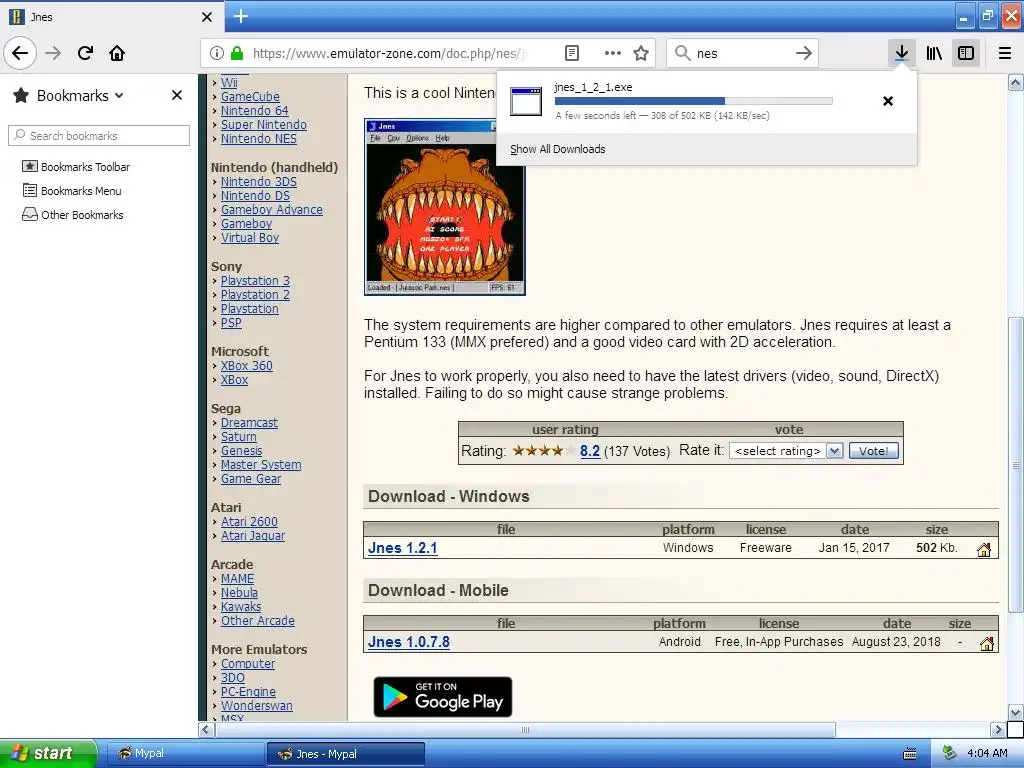1024x768 pixels.
Task: Bookmark this page with star icon
Action: click(641, 53)
